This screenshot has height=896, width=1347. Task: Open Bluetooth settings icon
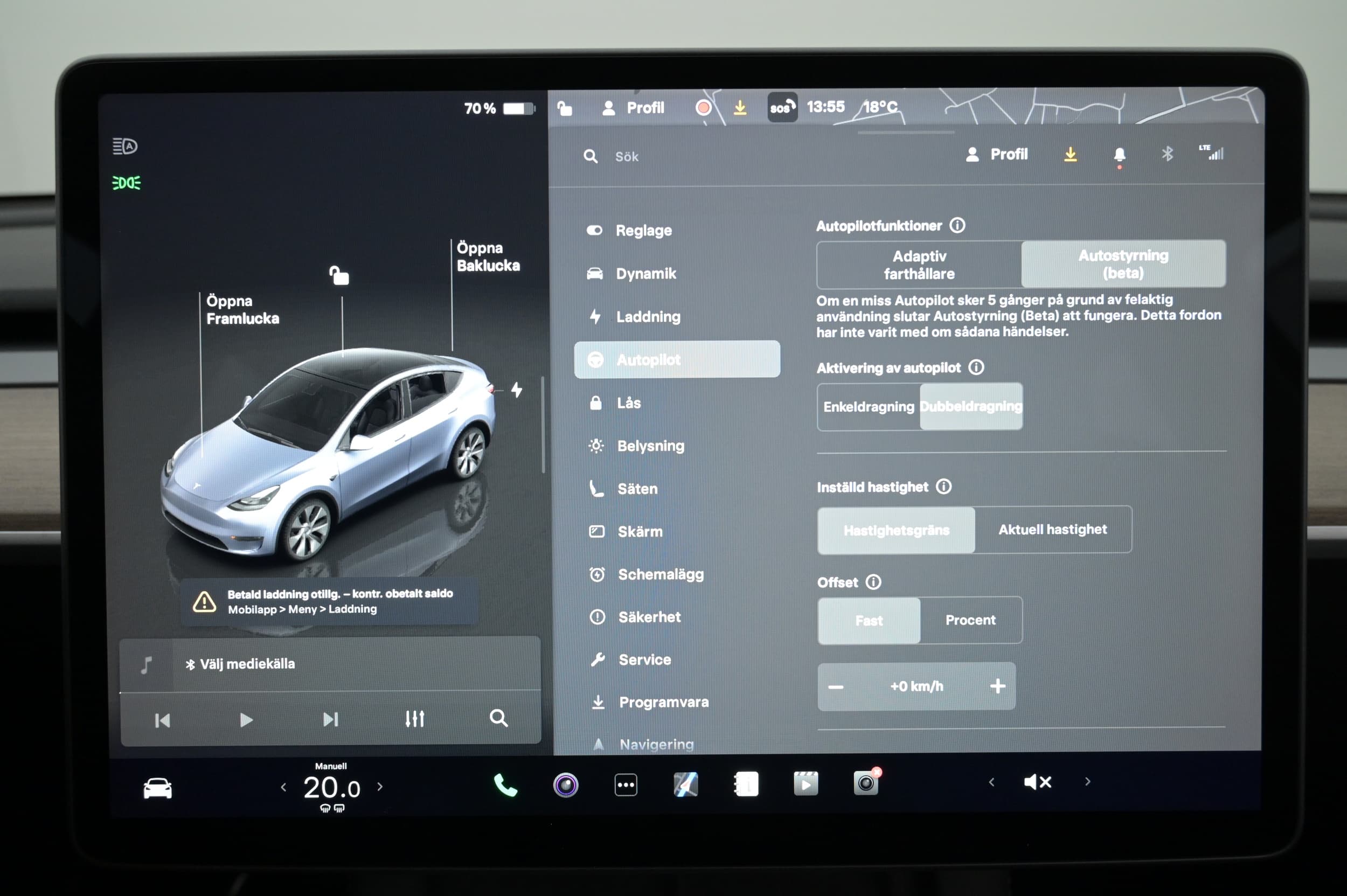pos(1167,153)
